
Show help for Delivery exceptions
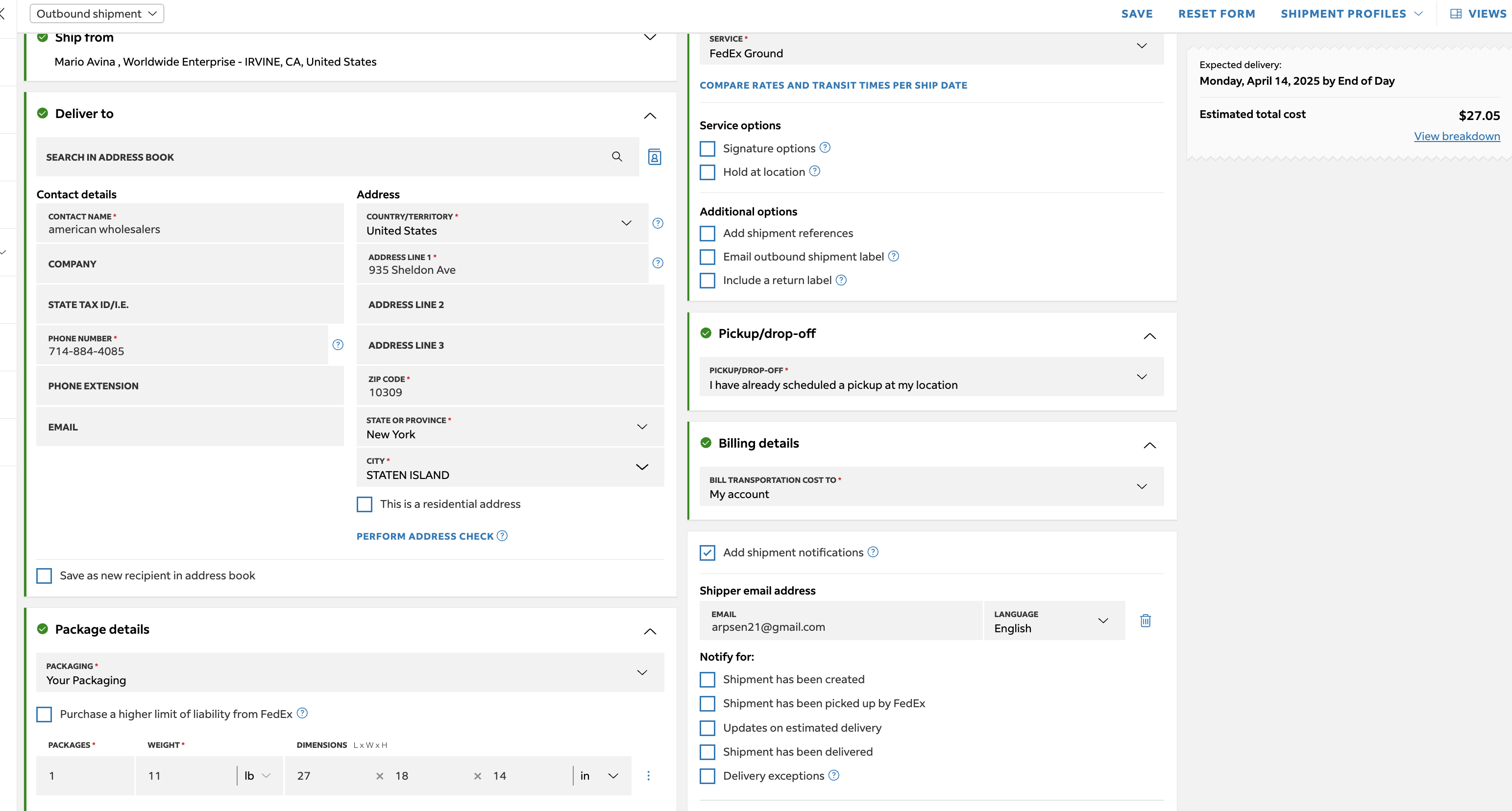pos(834,775)
